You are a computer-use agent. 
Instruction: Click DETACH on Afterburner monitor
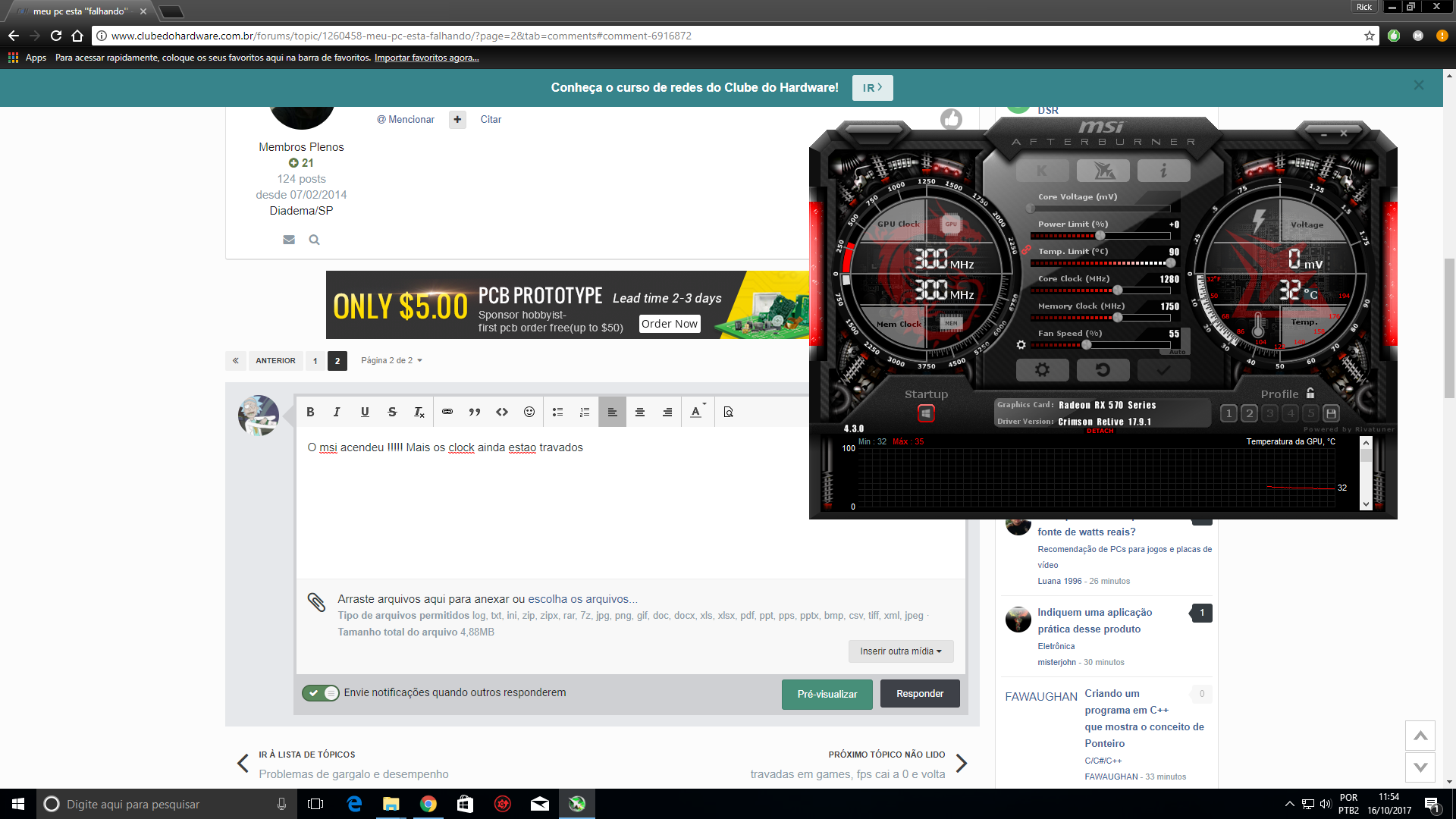click(x=1100, y=431)
